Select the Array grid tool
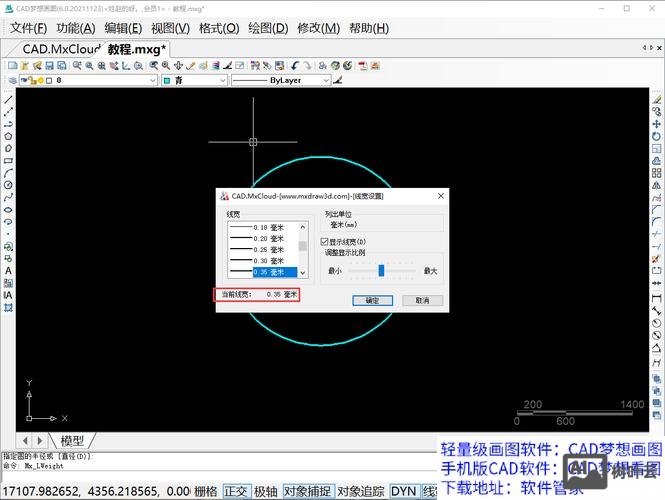The height and width of the screenshot is (500, 665). tap(657, 173)
